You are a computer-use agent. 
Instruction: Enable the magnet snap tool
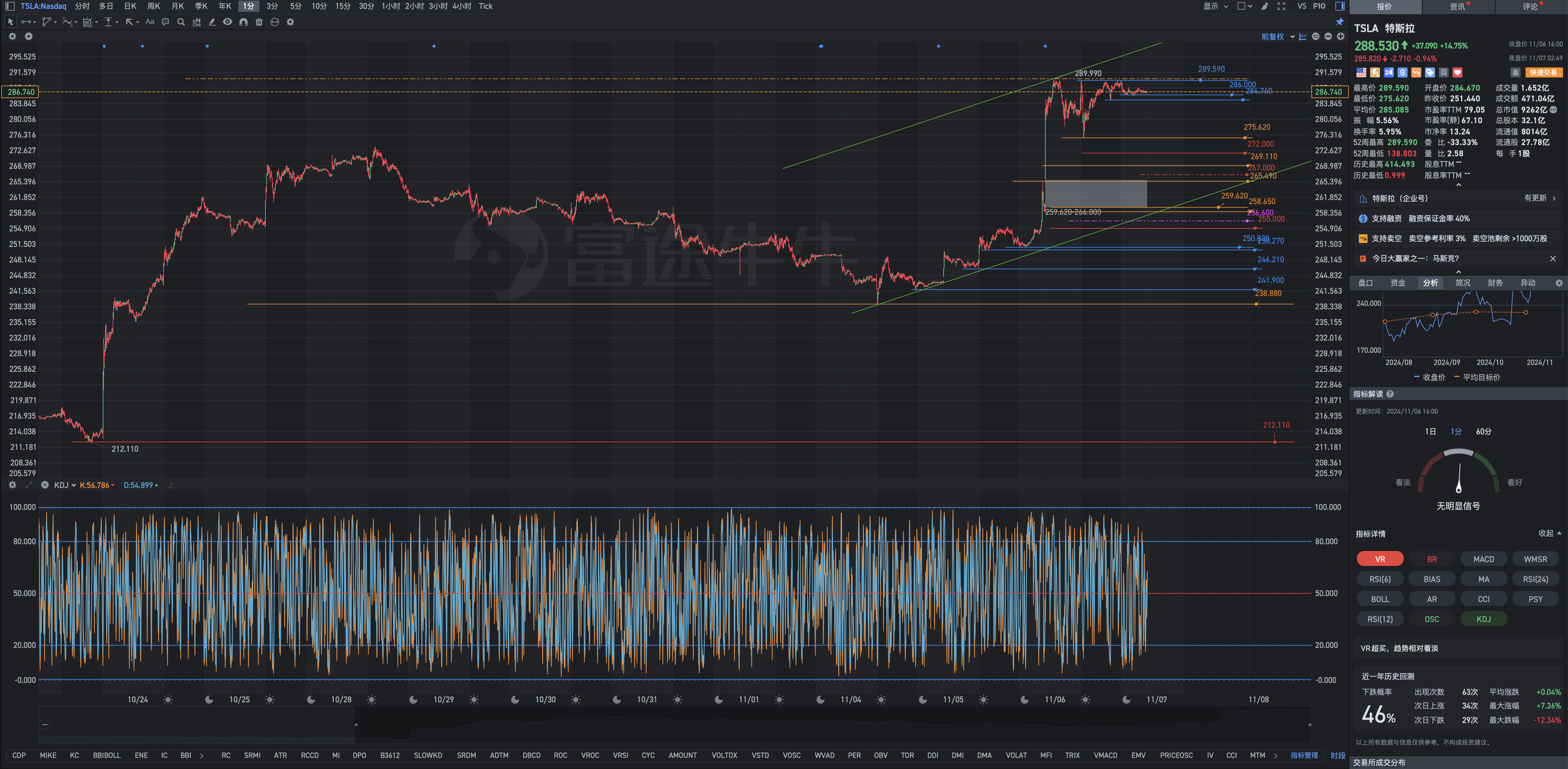(x=244, y=22)
